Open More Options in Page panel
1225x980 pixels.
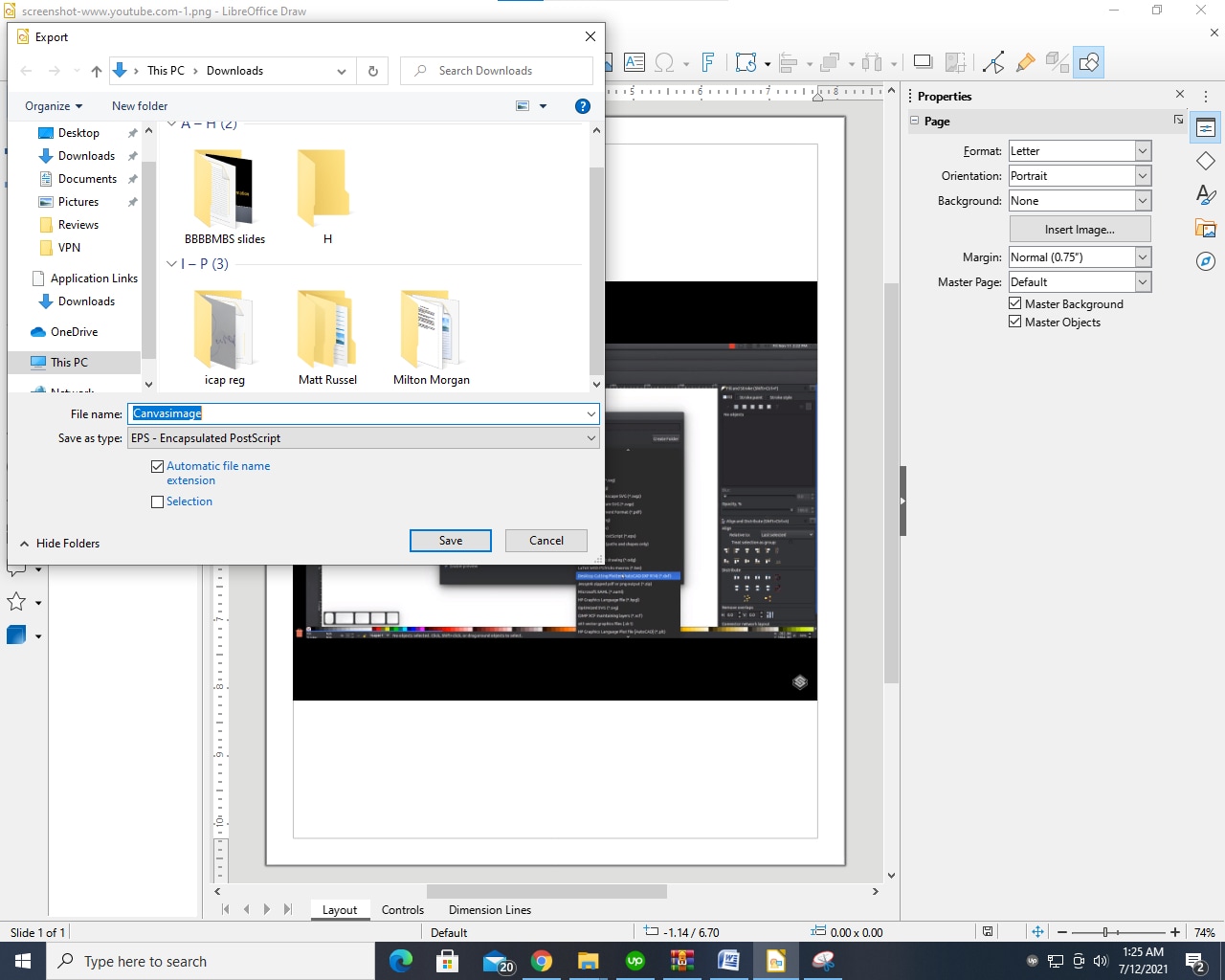click(x=1178, y=120)
